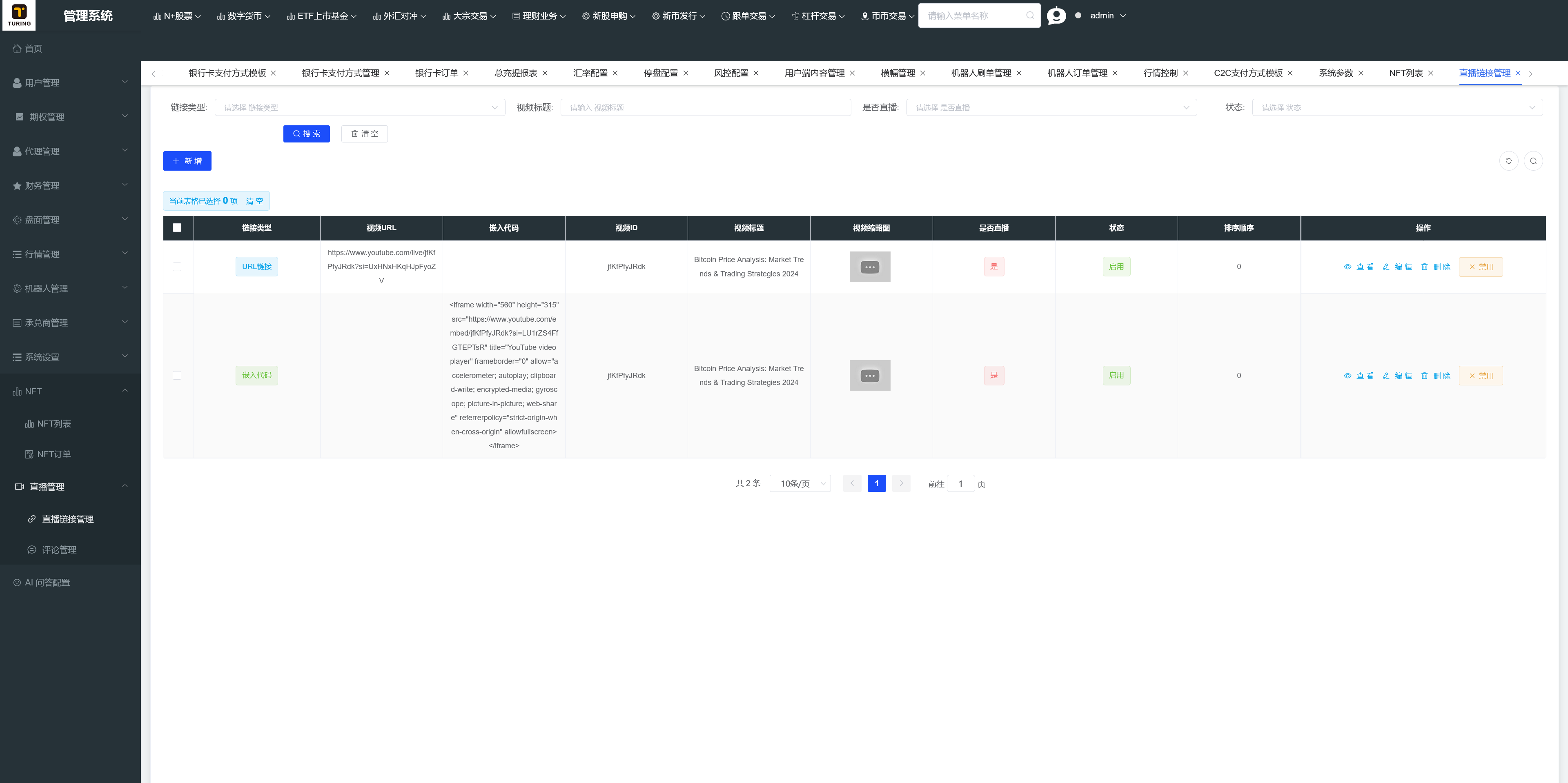Disable the URL链接 row with 禁用
The width and height of the screenshot is (1568, 783).
[x=1481, y=267]
